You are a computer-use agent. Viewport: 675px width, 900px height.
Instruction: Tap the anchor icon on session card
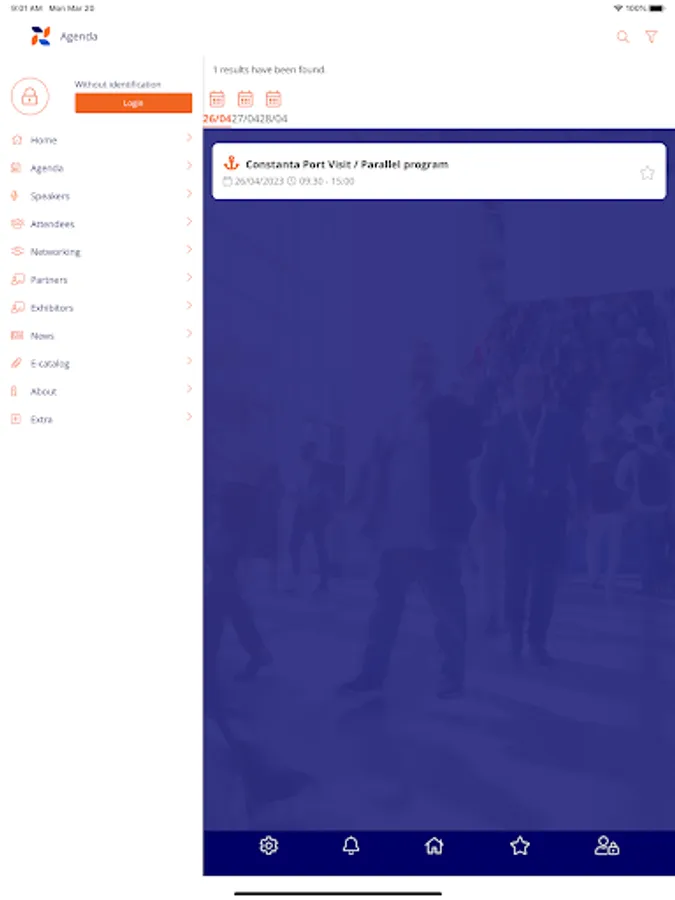[x=231, y=163]
